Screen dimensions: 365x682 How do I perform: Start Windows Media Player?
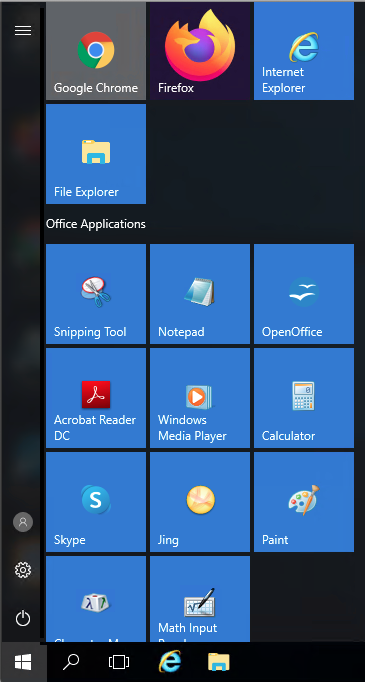point(200,398)
